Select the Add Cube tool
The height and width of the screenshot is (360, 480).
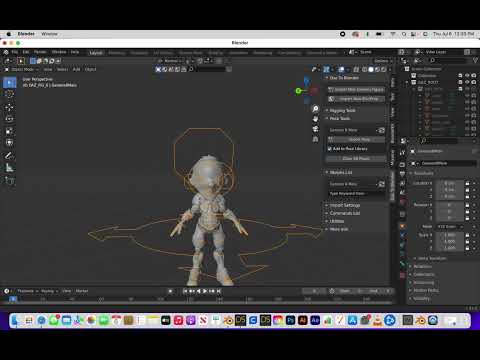(x=9, y=180)
